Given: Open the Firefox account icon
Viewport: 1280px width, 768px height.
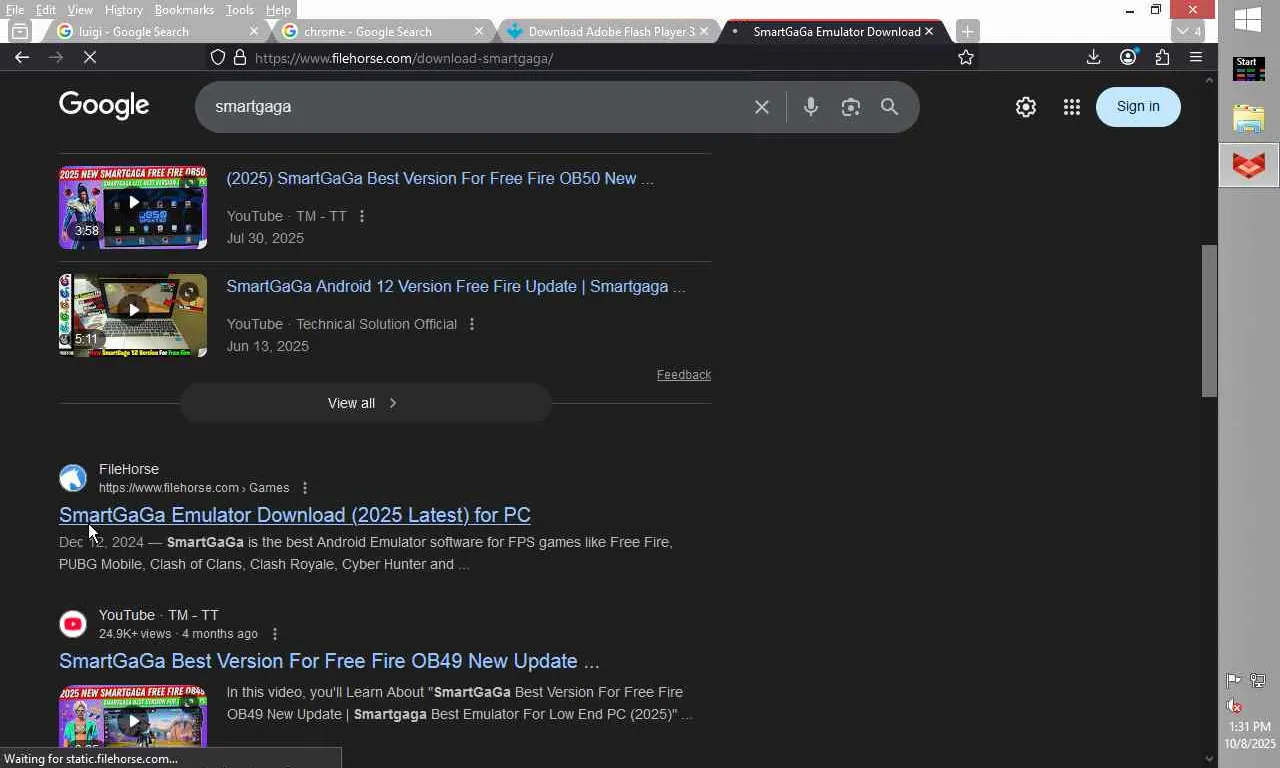Looking at the screenshot, I should pyautogui.click(x=1128, y=58).
